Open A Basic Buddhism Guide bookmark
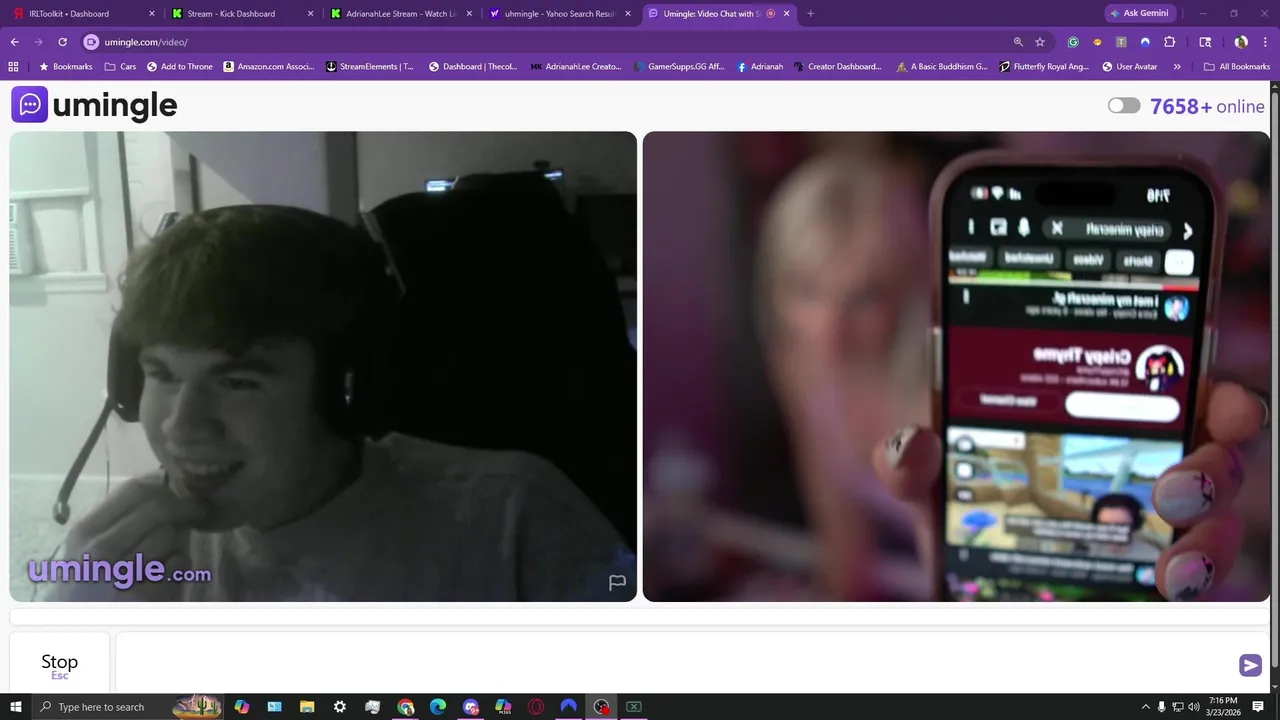 [x=942, y=67]
